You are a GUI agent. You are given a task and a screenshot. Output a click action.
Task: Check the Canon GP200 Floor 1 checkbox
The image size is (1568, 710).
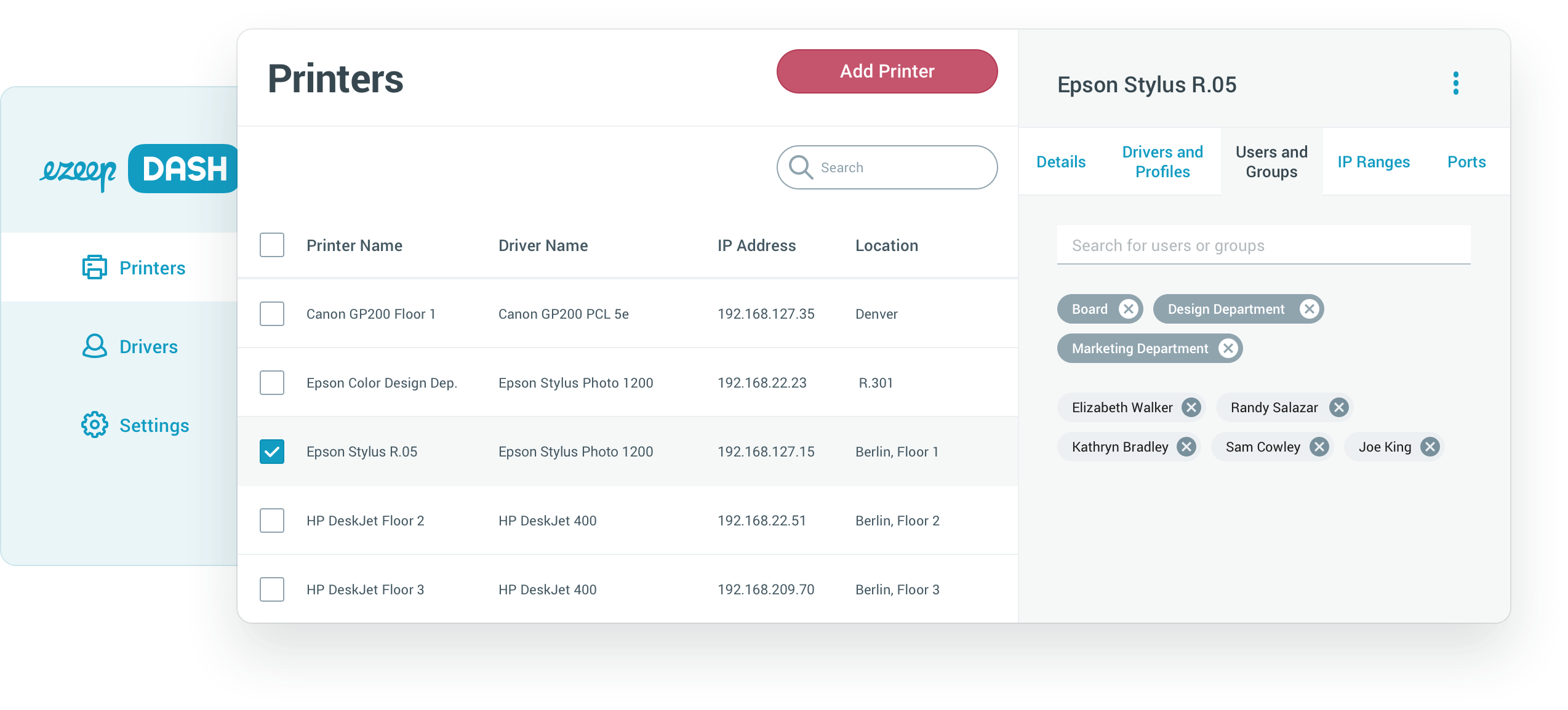[x=271, y=314]
